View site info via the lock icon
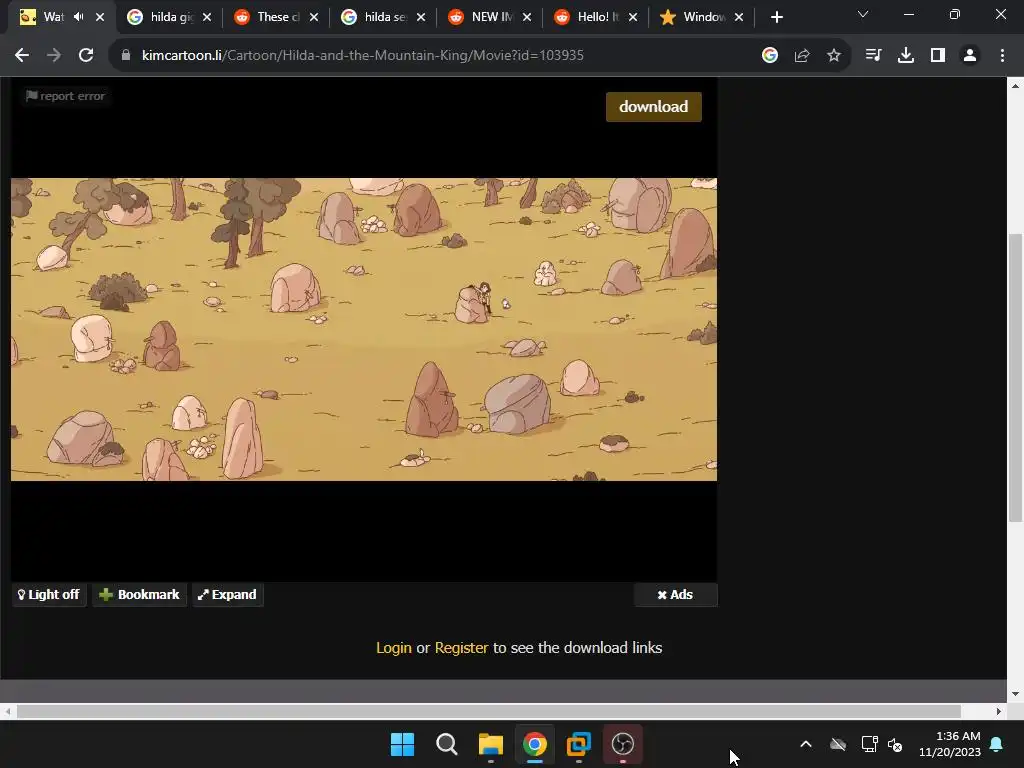This screenshot has height=768, width=1024. point(126,56)
